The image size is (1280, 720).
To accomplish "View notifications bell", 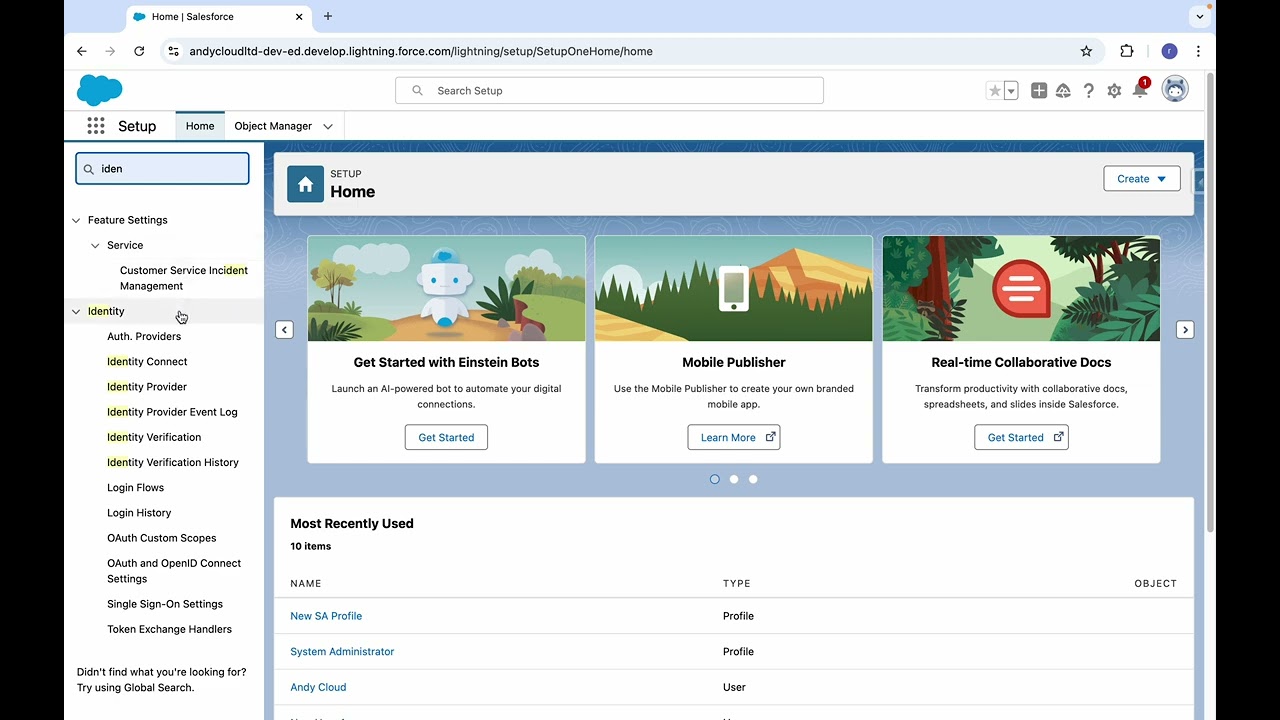I will click(x=1140, y=91).
